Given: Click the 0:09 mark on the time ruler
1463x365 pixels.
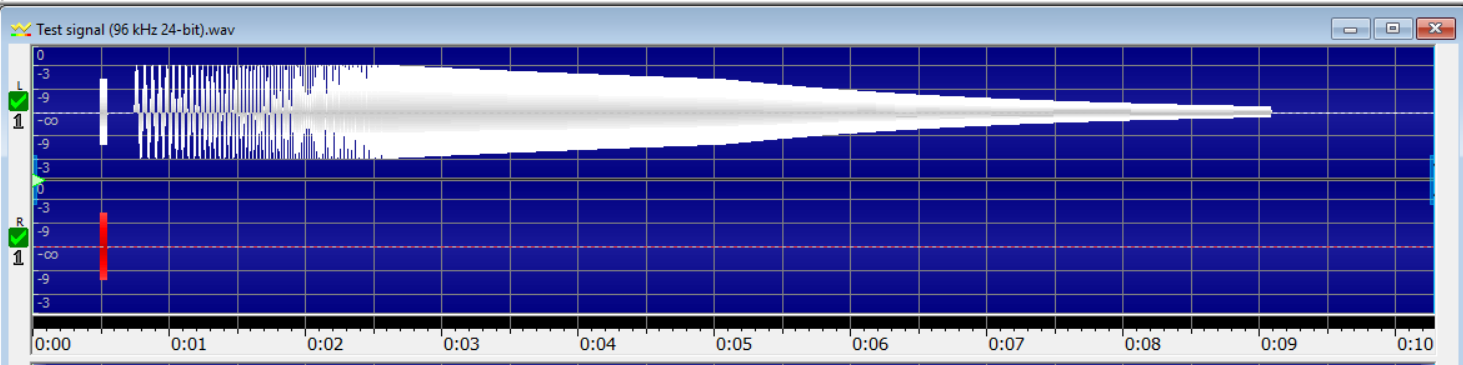Looking at the screenshot, I should (1278, 344).
